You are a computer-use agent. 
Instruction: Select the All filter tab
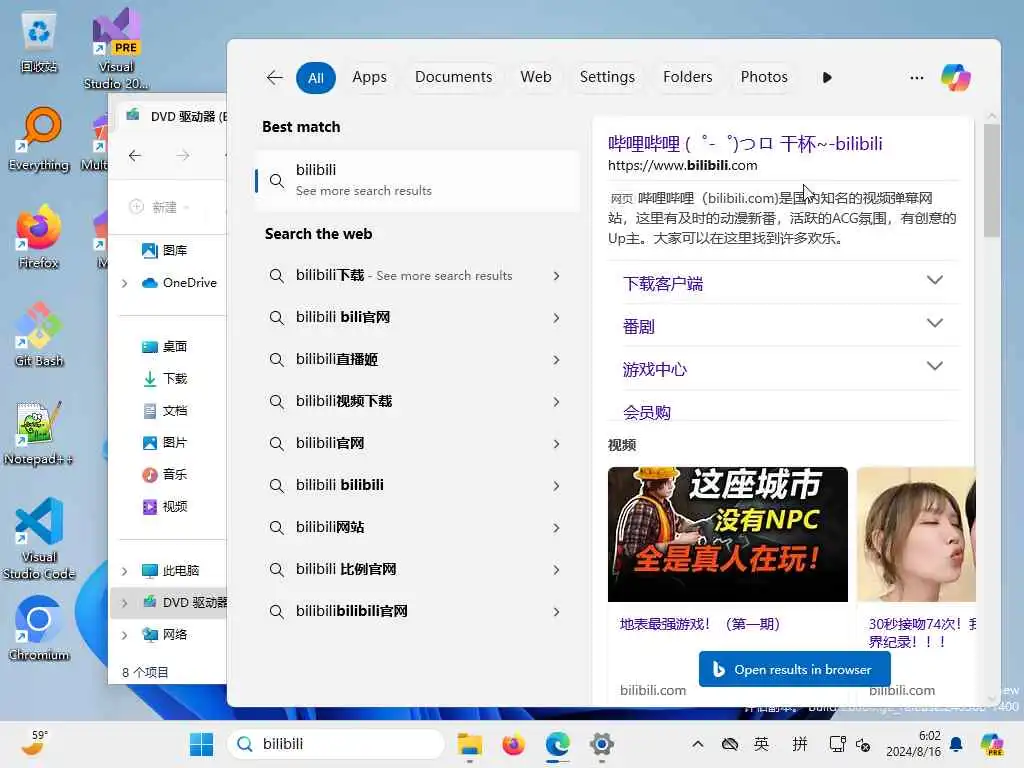(315, 78)
